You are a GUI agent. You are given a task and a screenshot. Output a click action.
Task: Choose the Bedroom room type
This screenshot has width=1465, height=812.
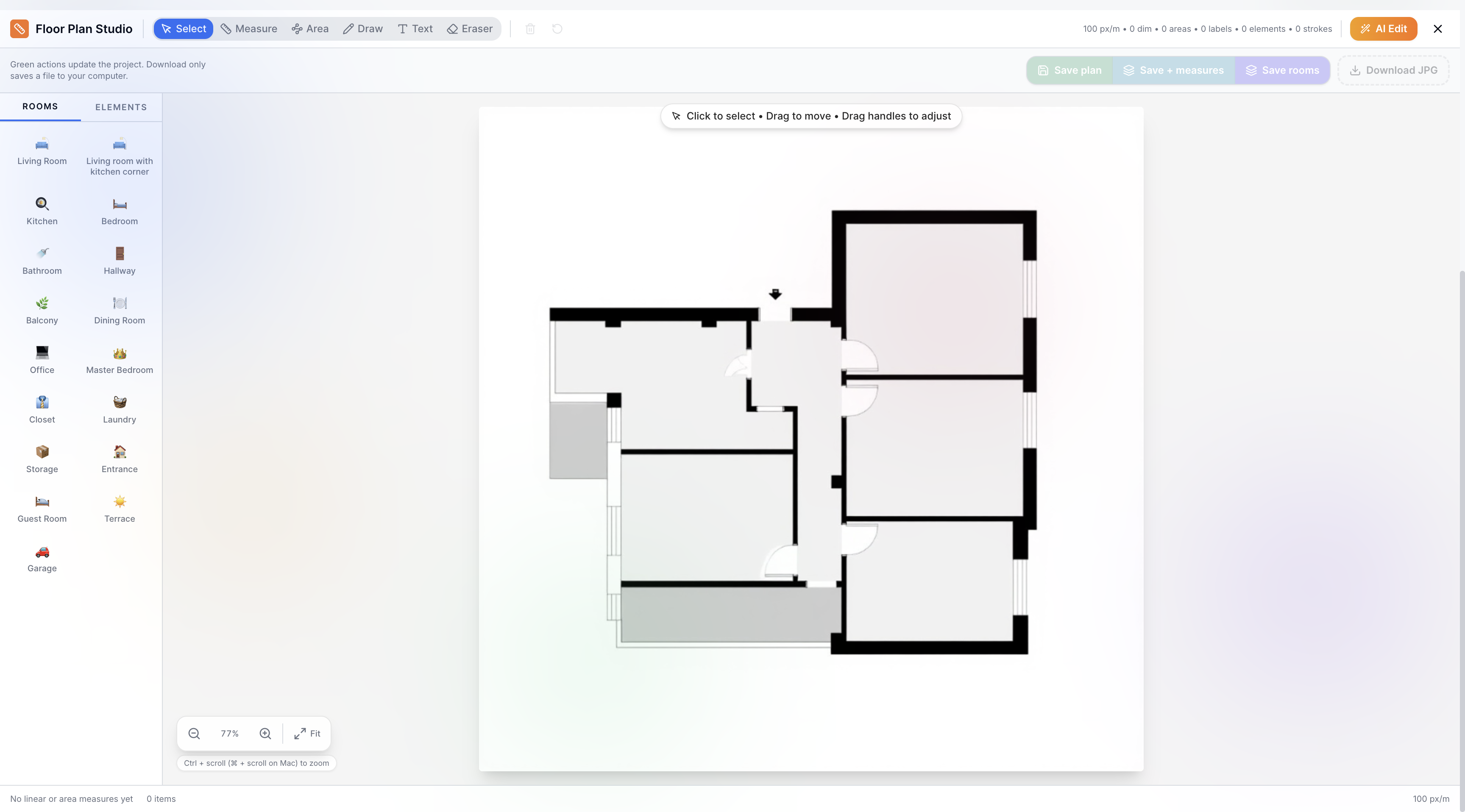click(120, 211)
